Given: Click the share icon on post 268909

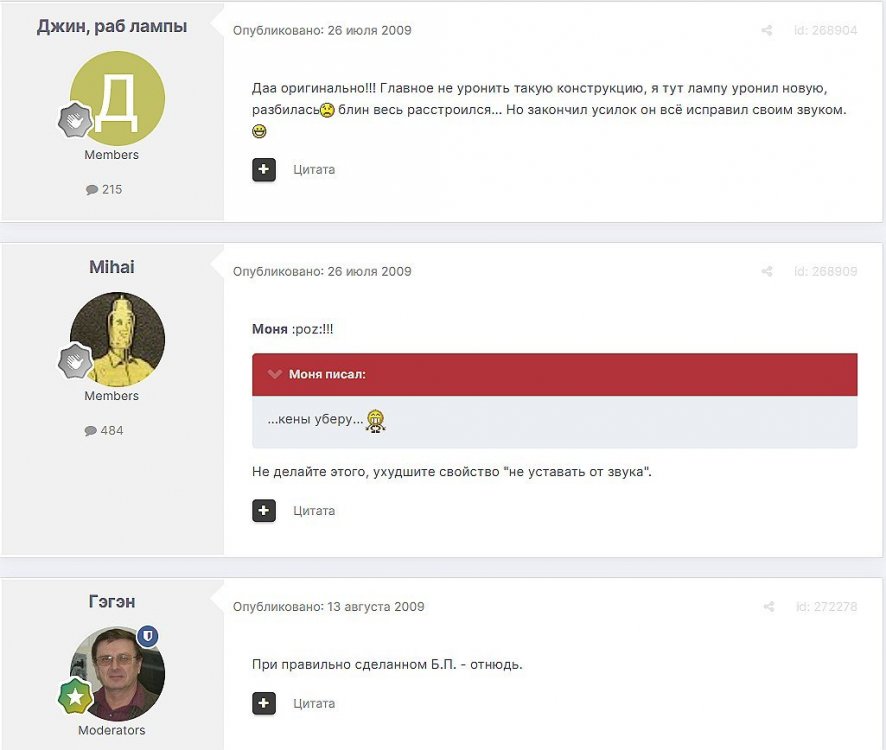Looking at the screenshot, I should tap(767, 271).
